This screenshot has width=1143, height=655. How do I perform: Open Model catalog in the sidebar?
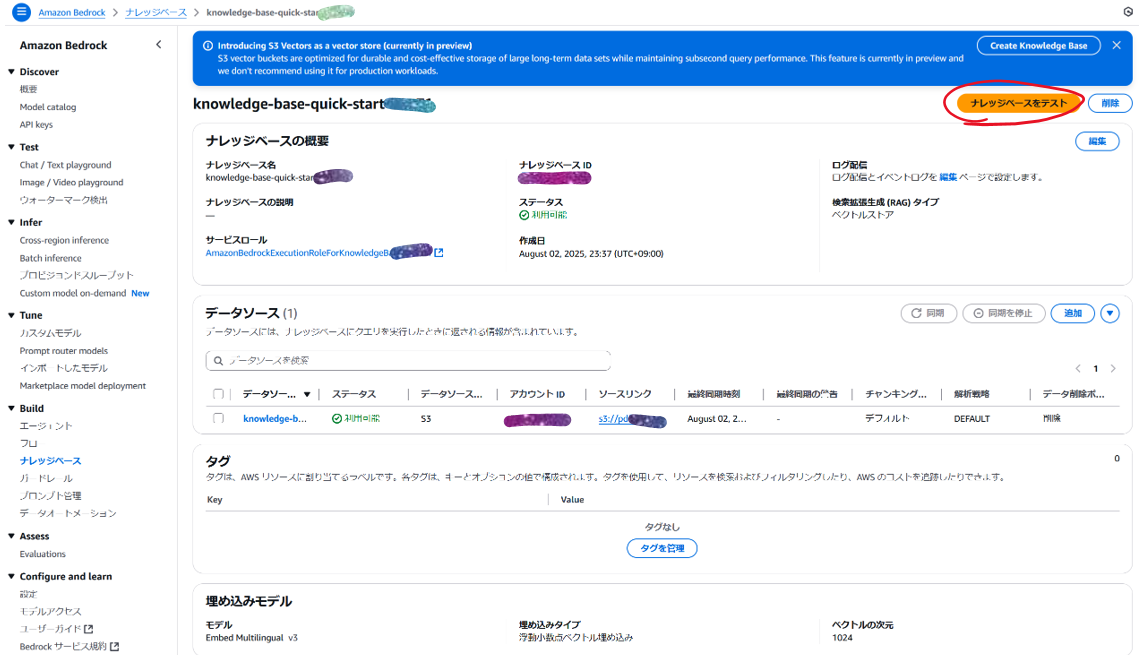(x=47, y=107)
